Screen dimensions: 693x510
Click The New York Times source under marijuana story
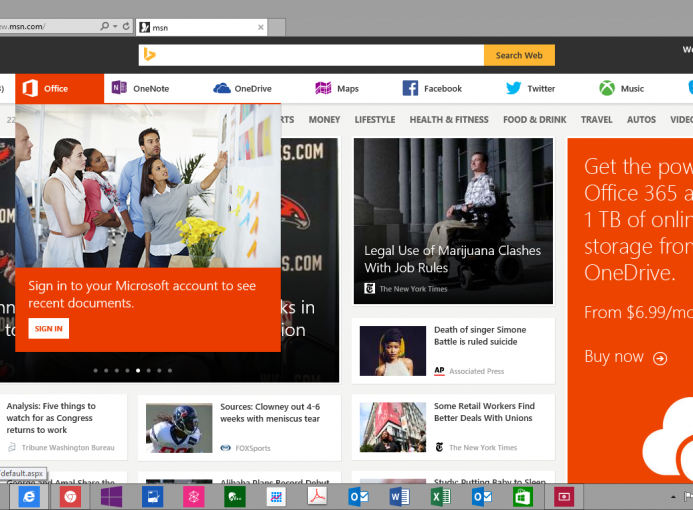coord(413,289)
